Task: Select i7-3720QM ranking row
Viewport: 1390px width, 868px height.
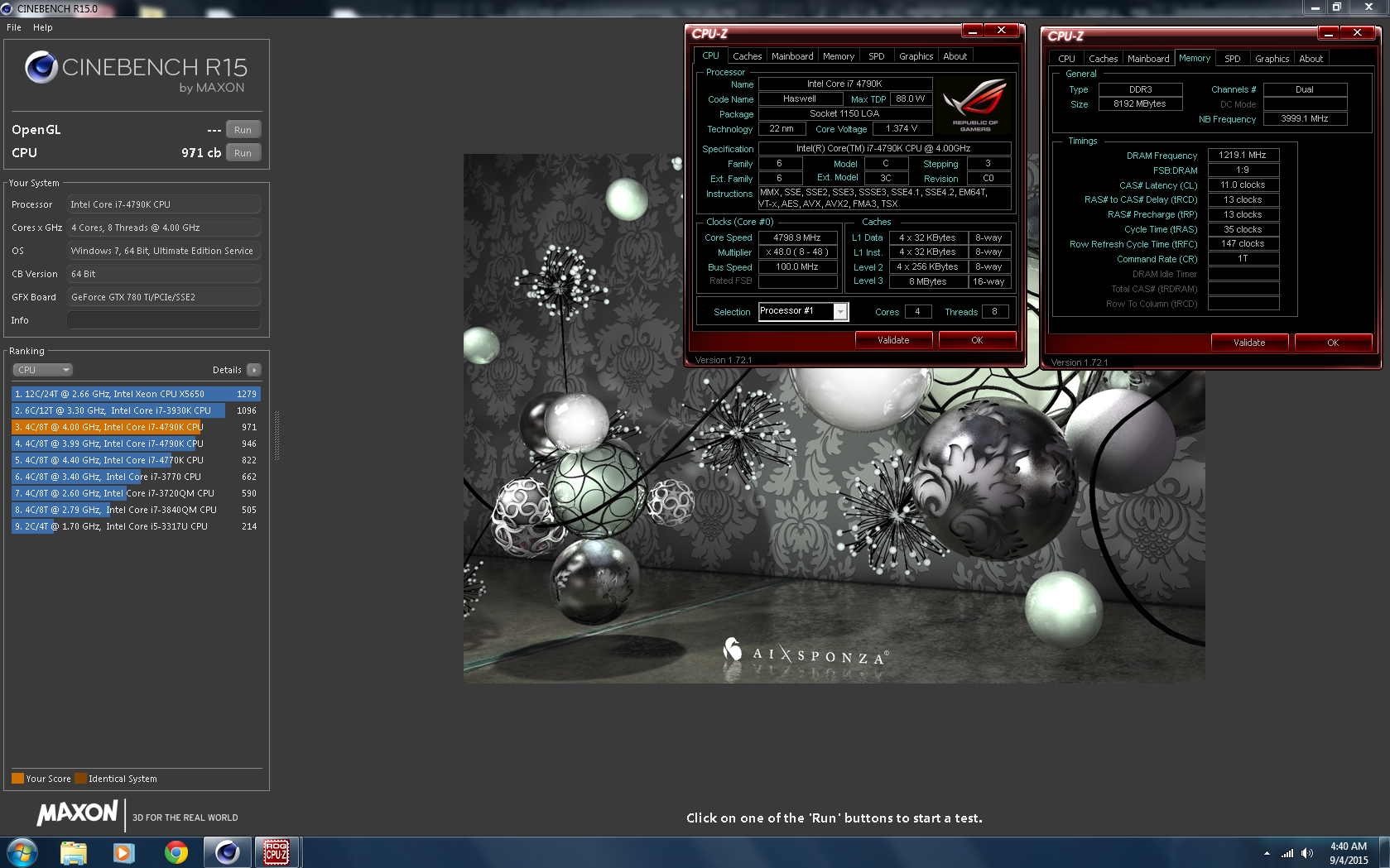Action: coord(136,493)
